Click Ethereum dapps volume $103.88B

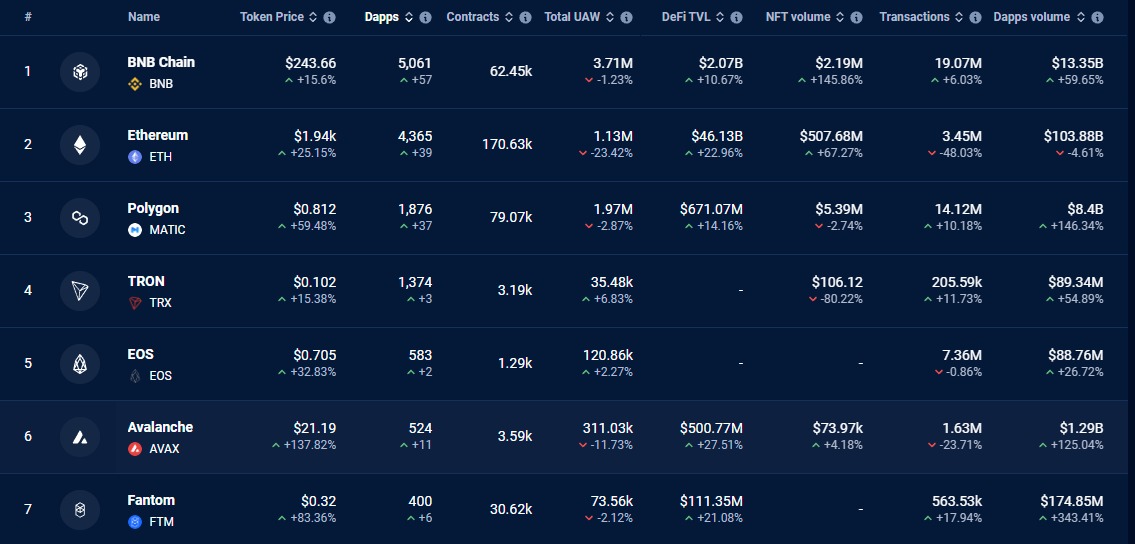pyautogui.click(x=1073, y=136)
